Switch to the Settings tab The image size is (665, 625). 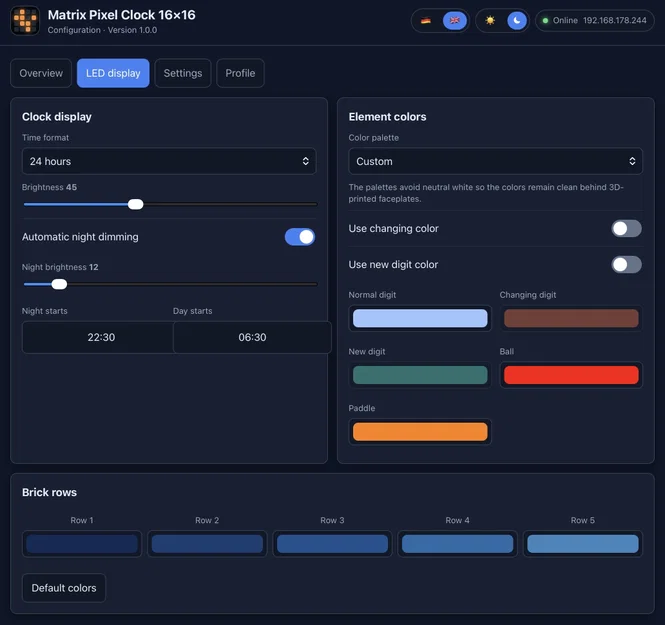click(183, 73)
